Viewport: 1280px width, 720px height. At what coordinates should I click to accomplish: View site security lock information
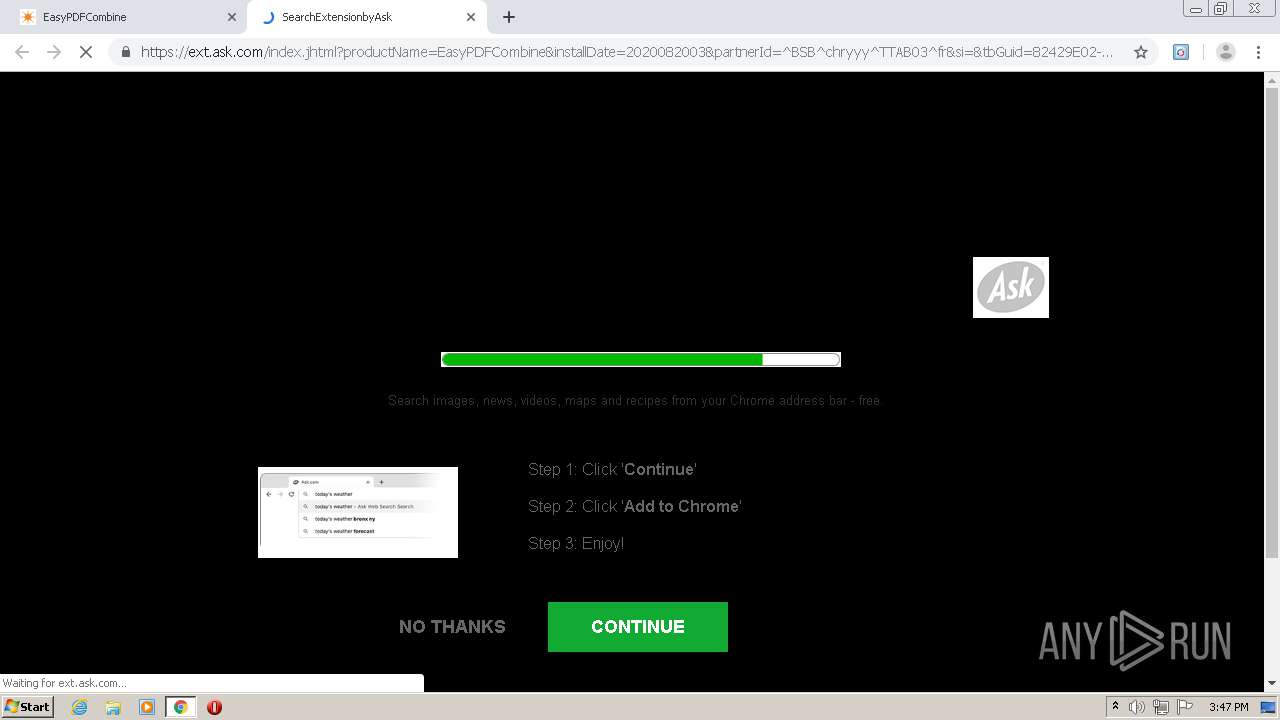(126, 52)
